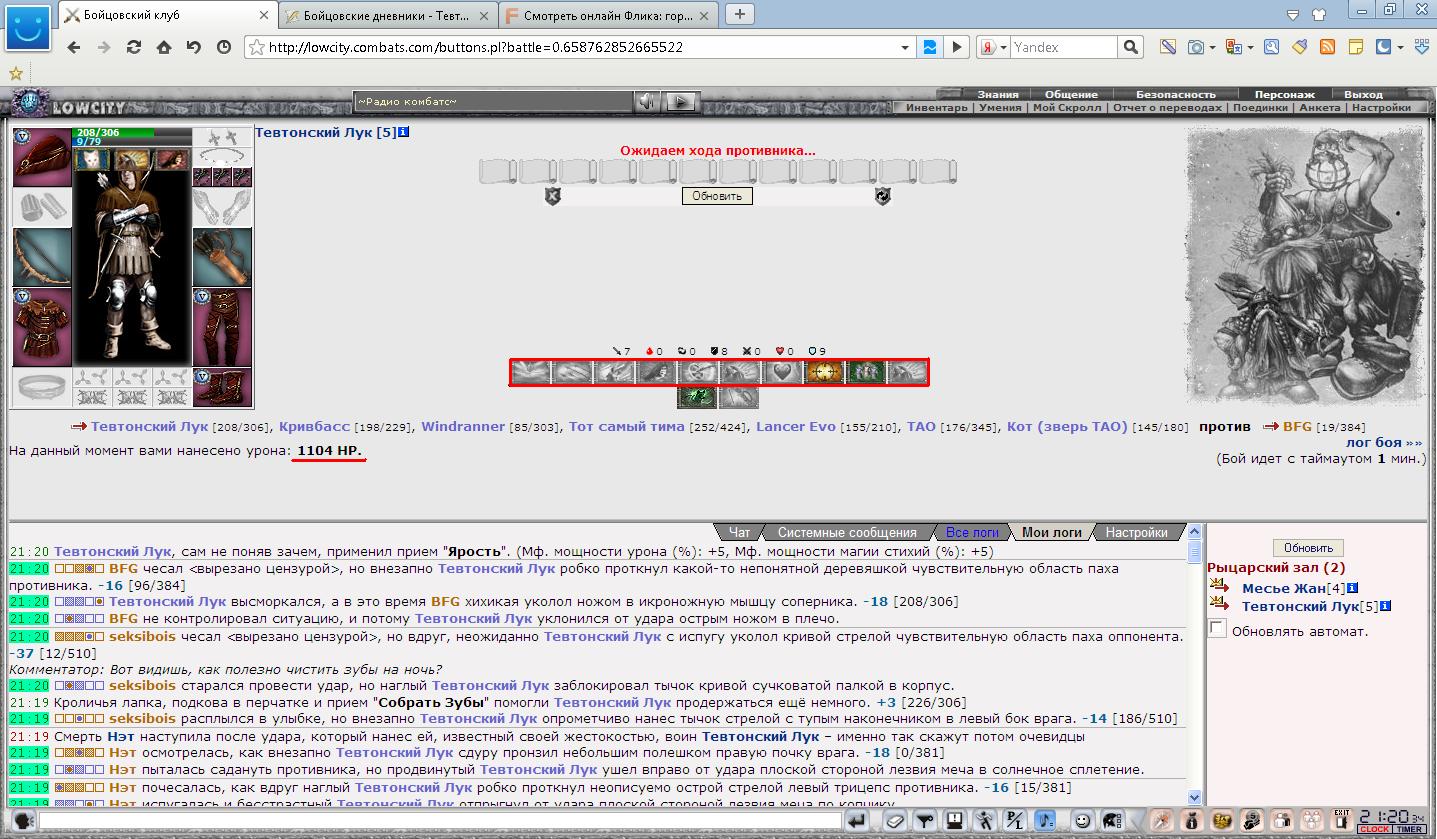
Task: Switch to the Чат tab
Action: pos(739,532)
